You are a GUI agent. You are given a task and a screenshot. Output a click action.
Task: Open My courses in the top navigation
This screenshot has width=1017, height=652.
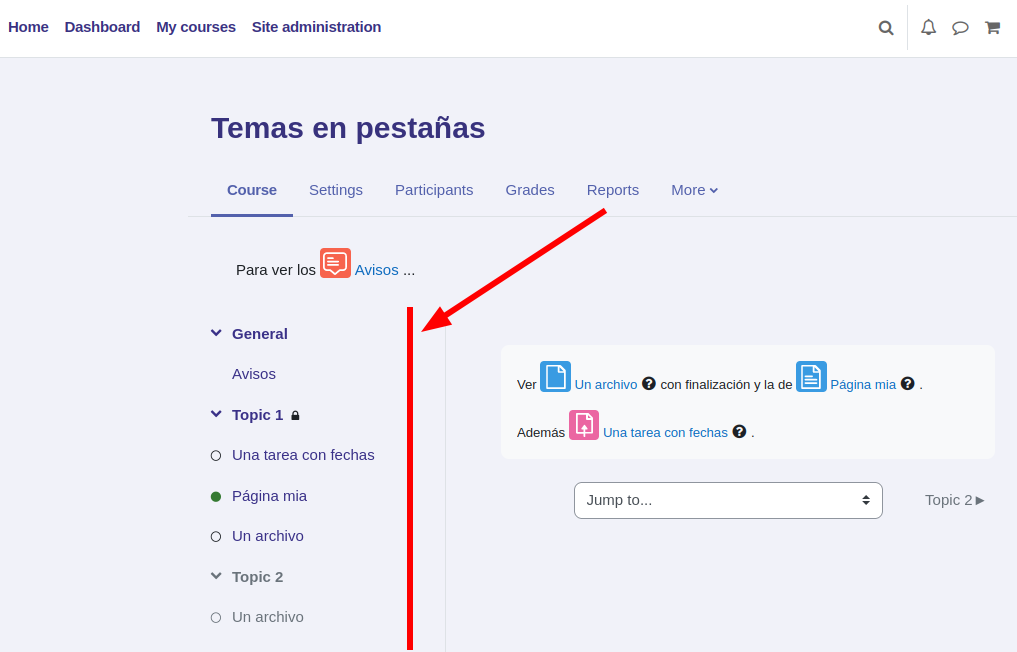click(x=196, y=27)
